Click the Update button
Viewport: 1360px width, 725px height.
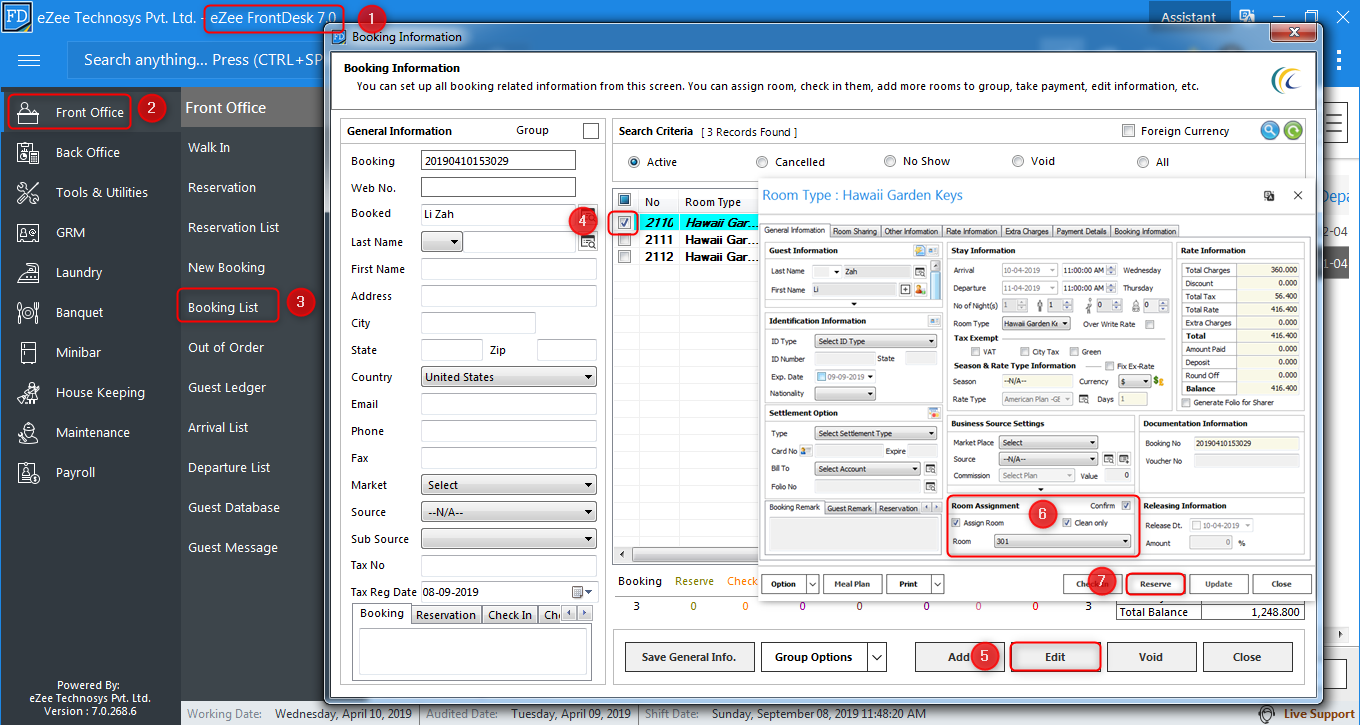pos(1219,584)
